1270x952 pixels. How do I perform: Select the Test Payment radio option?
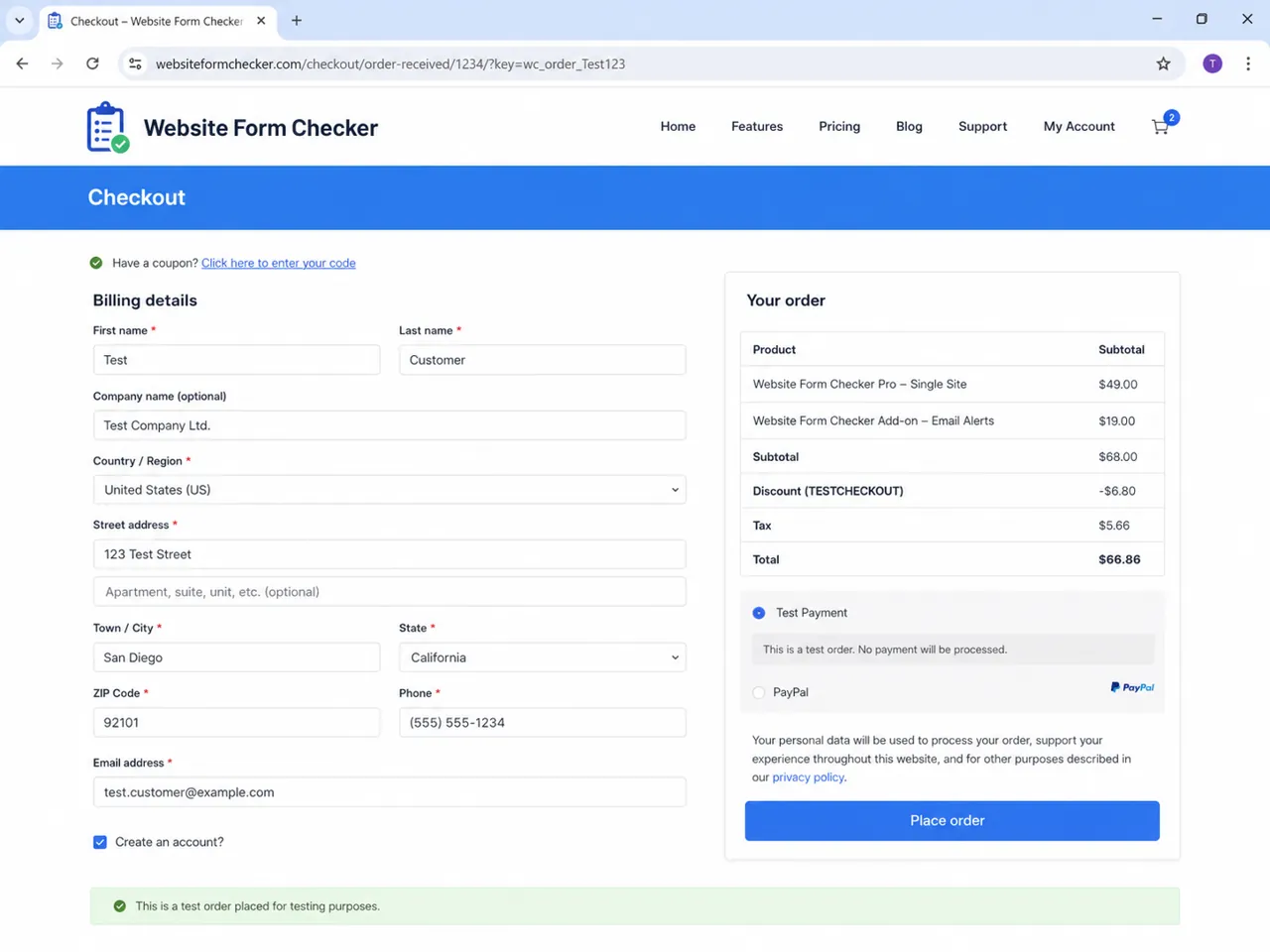coord(759,613)
